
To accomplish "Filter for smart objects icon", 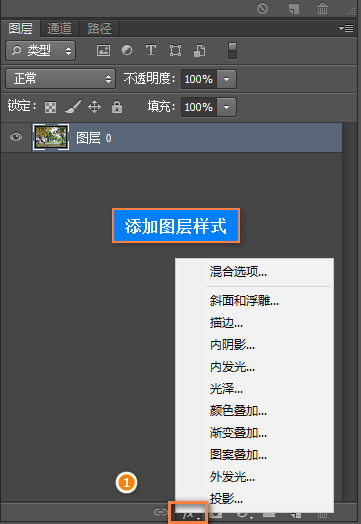I will [200, 50].
